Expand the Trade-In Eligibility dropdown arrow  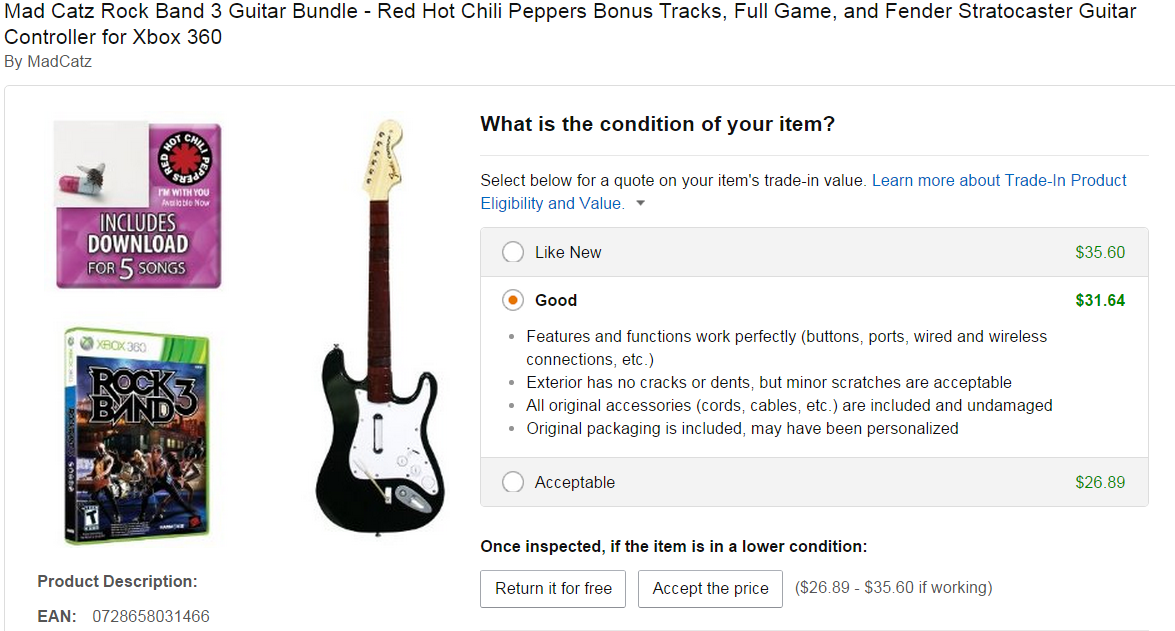pyautogui.click(x=641, y=203)
